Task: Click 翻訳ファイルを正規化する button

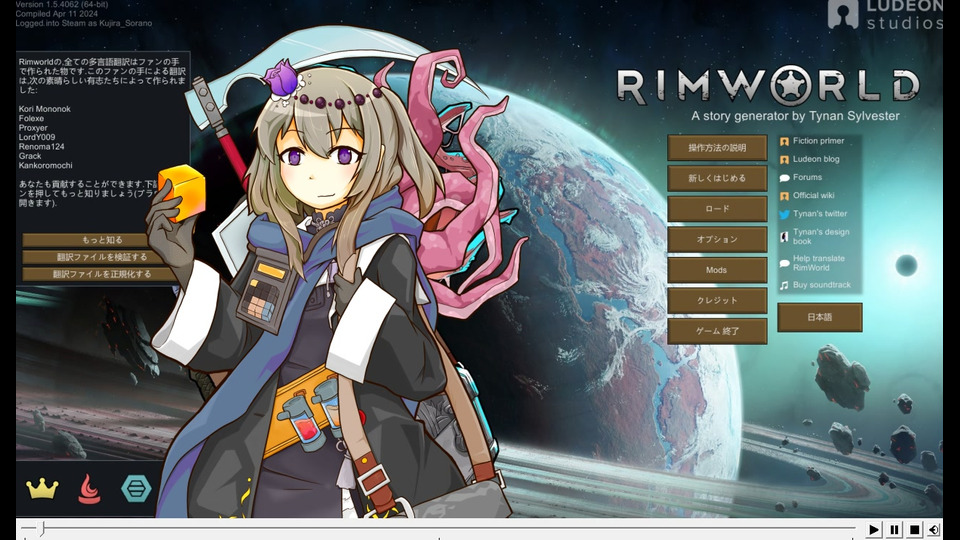Action: (x=100, y=274)
